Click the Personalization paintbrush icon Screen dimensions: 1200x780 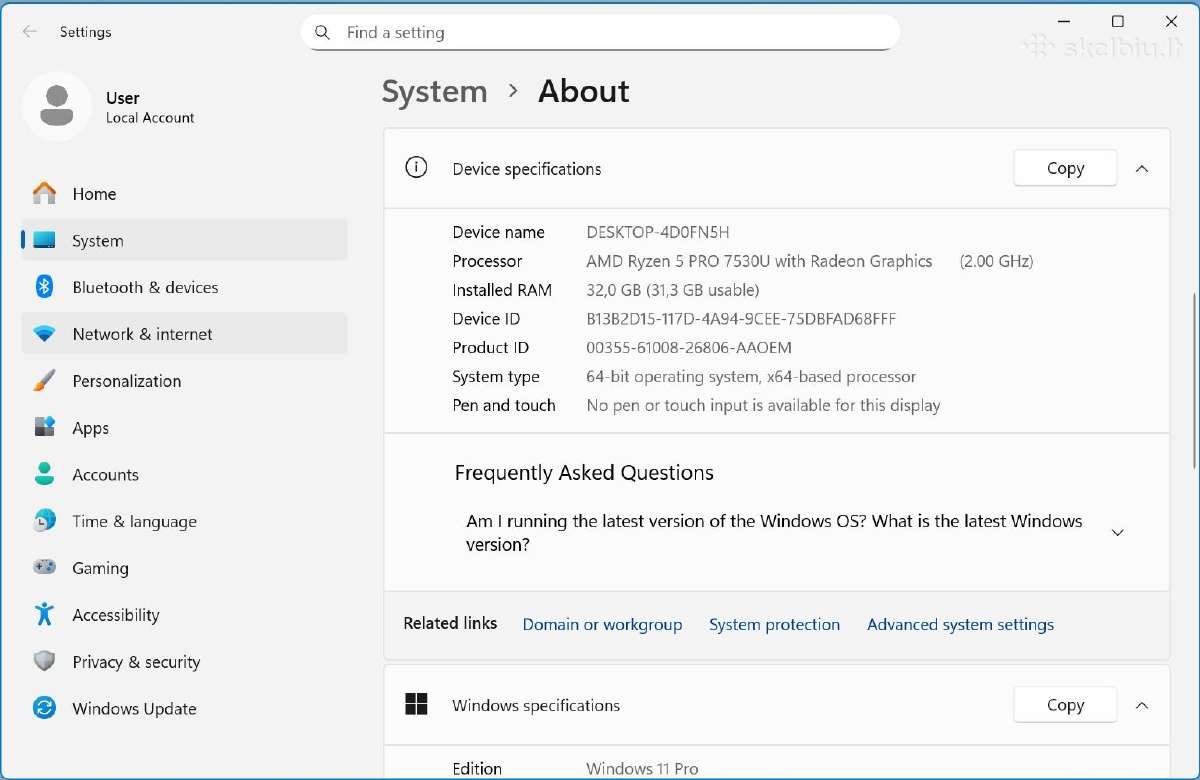[44, 381]
